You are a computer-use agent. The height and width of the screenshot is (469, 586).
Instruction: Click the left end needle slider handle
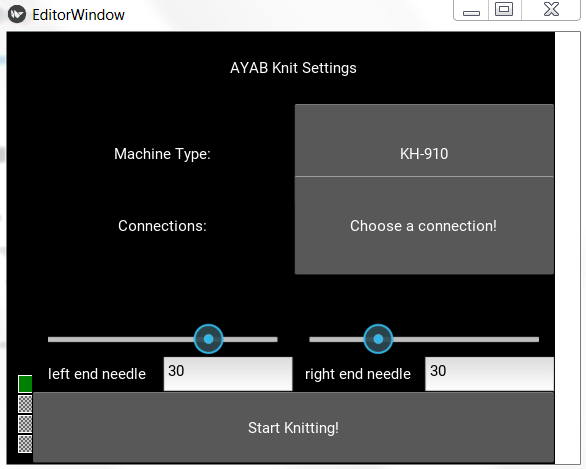click(209, 339)
